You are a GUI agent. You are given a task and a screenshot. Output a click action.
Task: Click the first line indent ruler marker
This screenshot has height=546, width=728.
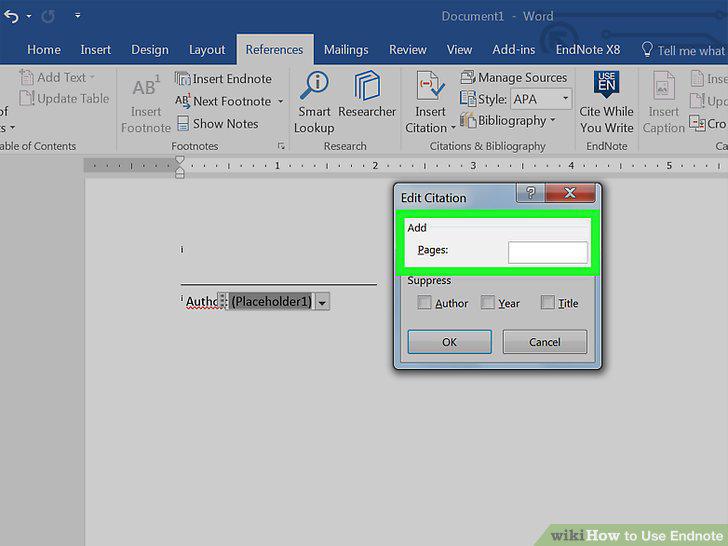[x=180, y=161]
